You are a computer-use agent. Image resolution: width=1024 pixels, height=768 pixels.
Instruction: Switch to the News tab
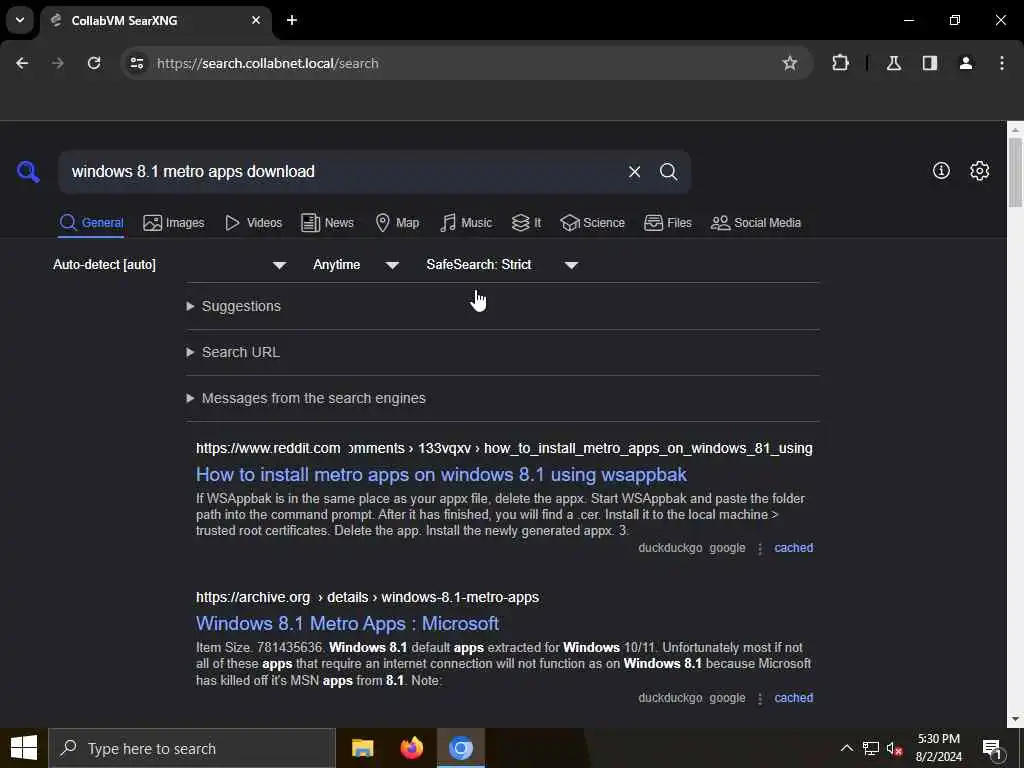(327, 223)
